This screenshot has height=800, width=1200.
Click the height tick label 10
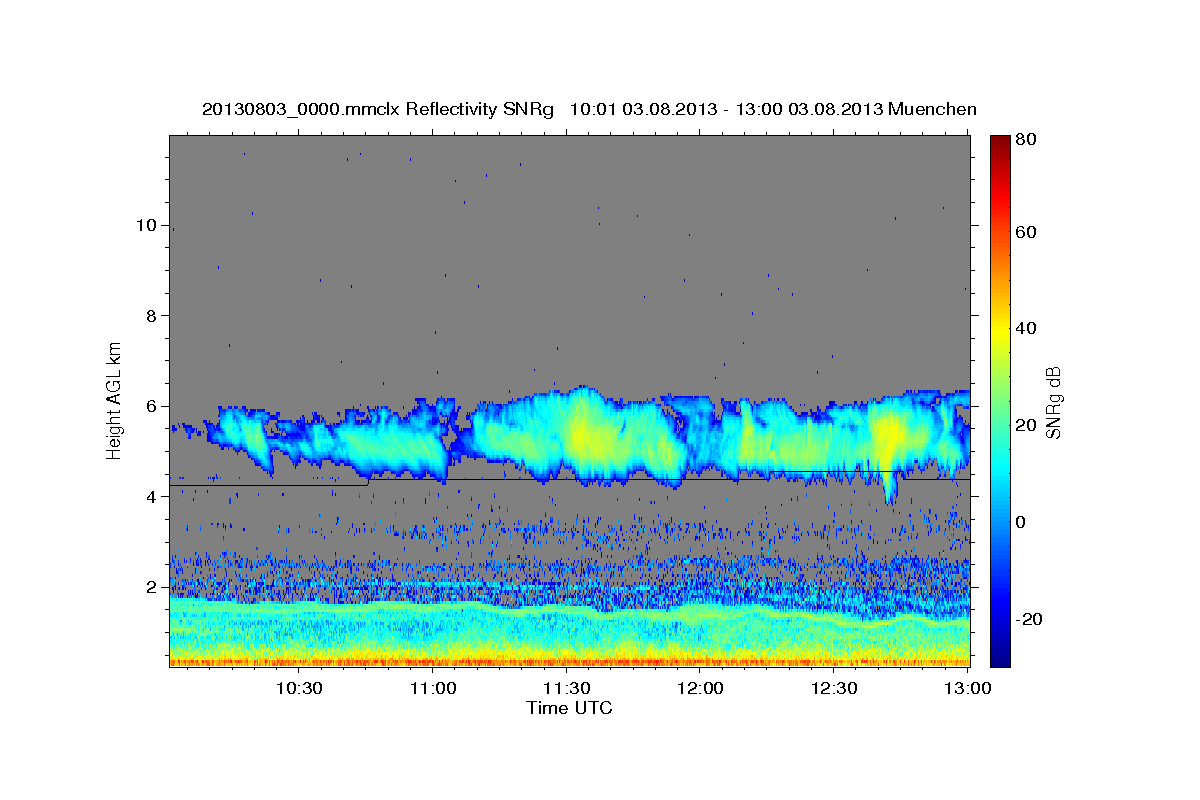(146, 225)
